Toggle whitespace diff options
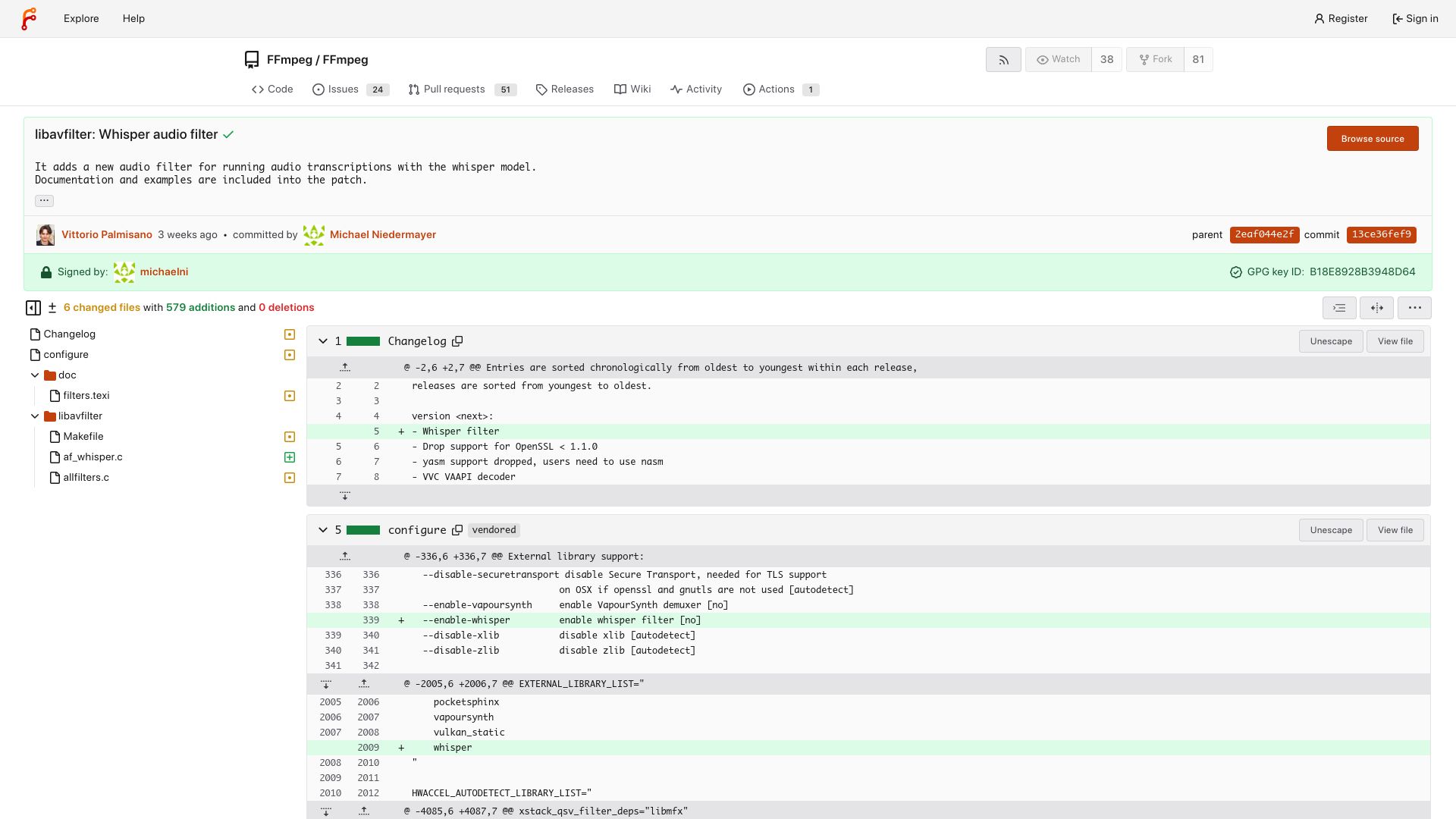This screenshot has width=1456, height=819. (1339, 308)
